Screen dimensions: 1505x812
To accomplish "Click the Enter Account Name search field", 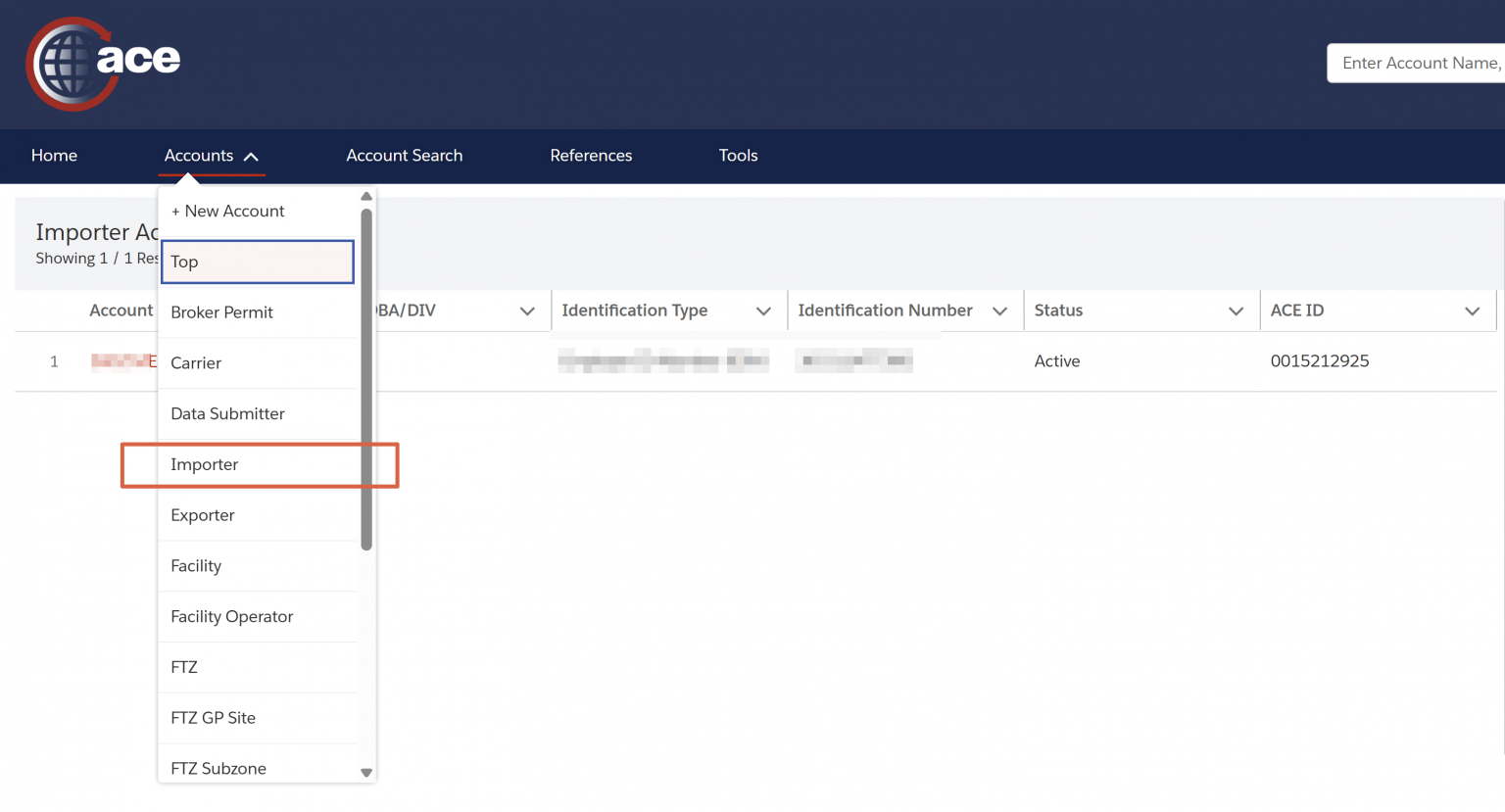I will (1416, 63).
